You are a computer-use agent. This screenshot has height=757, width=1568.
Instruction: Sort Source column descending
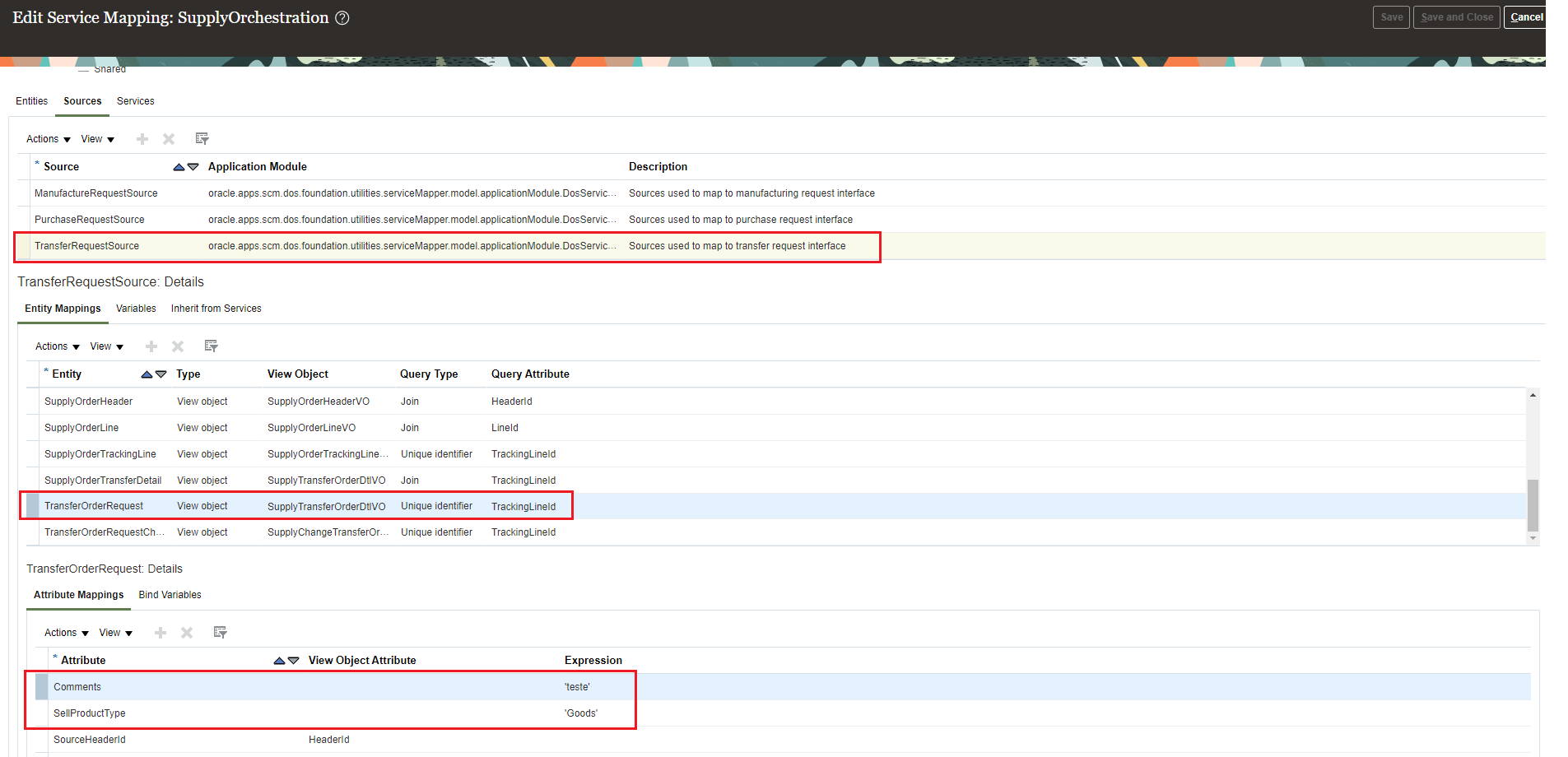[x=193, y=167]
